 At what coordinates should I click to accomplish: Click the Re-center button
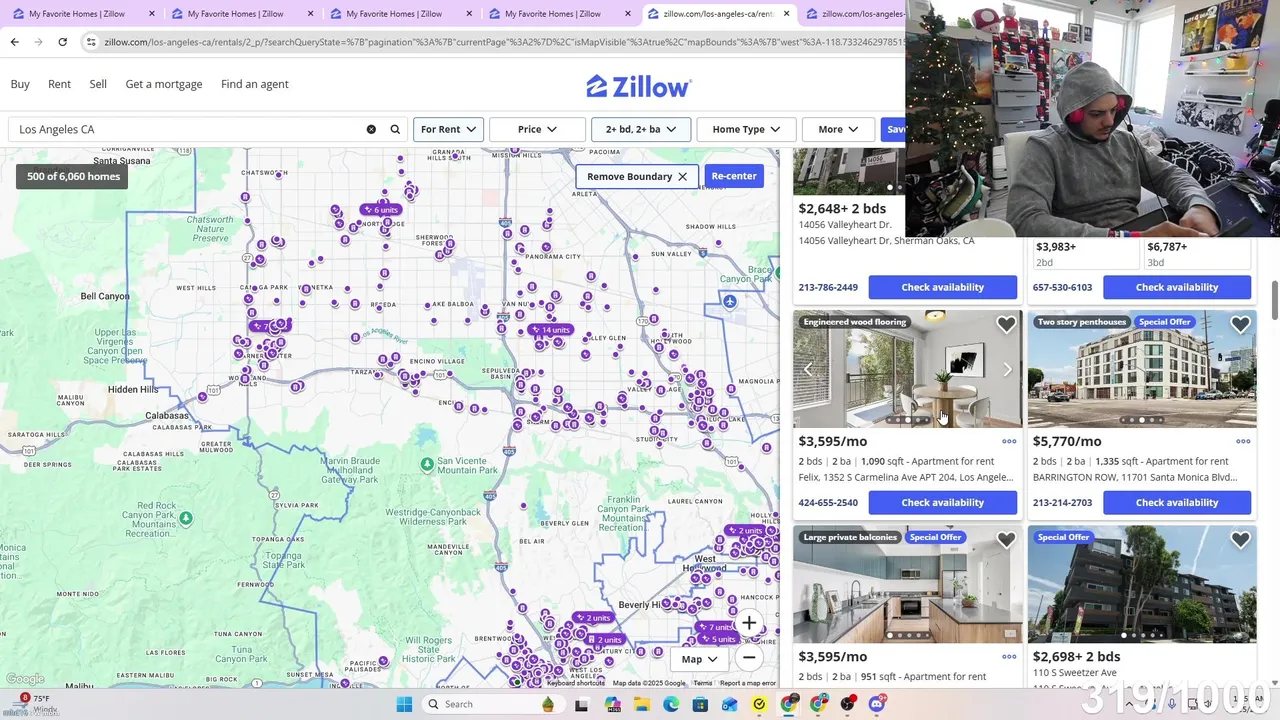tap(734, 176)
